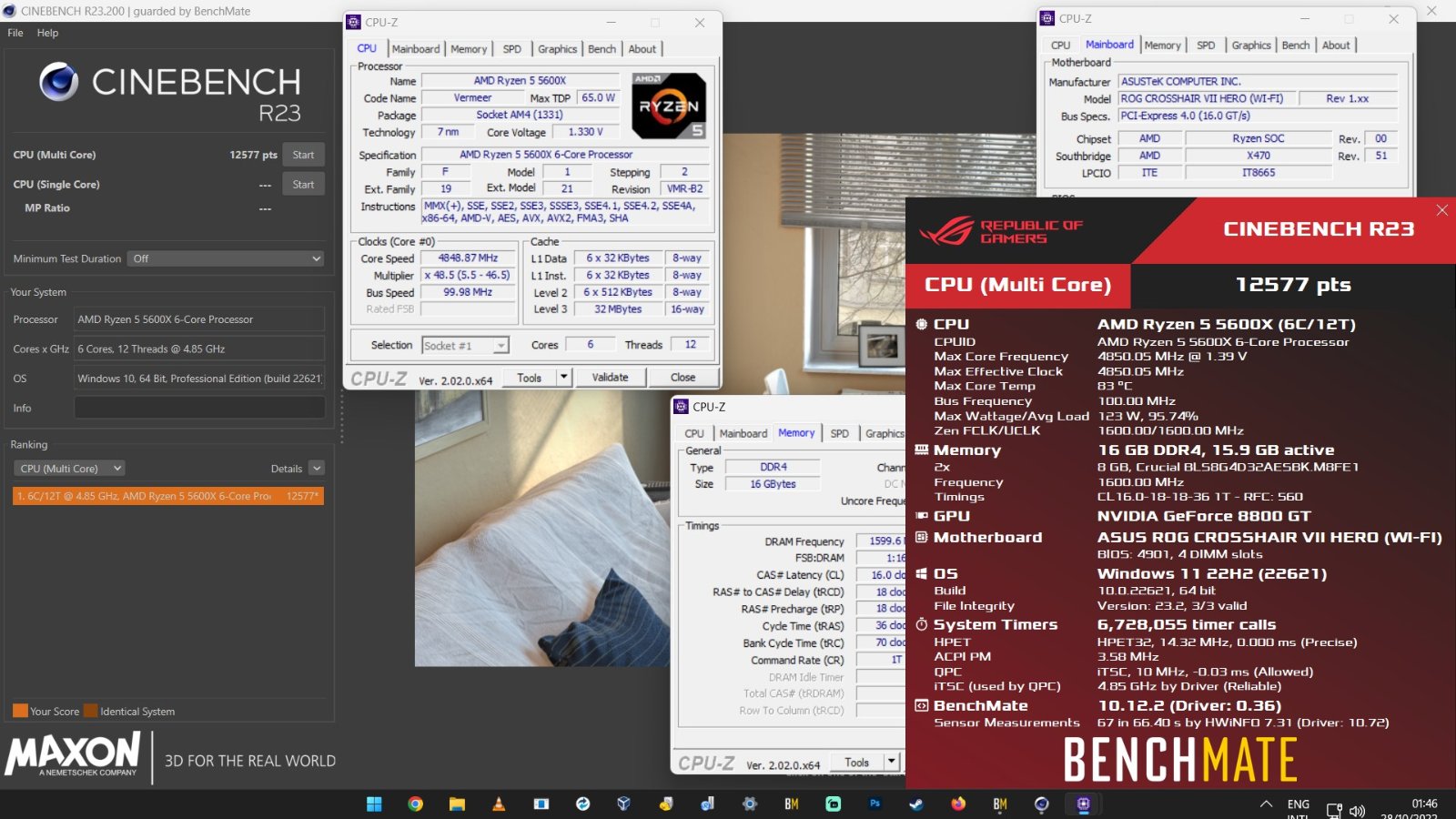The width and height of the screenshot is (1456, 819).
Task: Click the '16 GBytes' memory Size value
Action: pyautogui.click(x=773, y=484)
